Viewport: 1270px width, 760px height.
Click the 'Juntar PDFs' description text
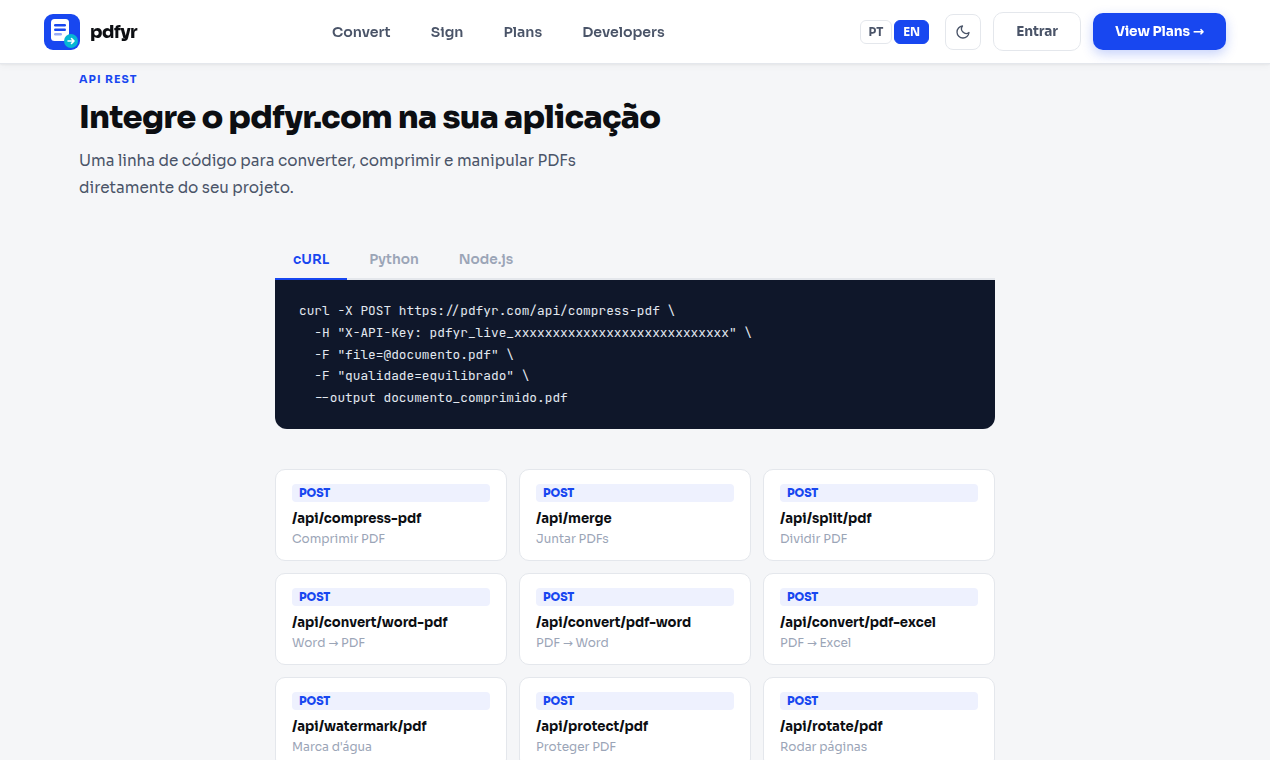[572, 539]
